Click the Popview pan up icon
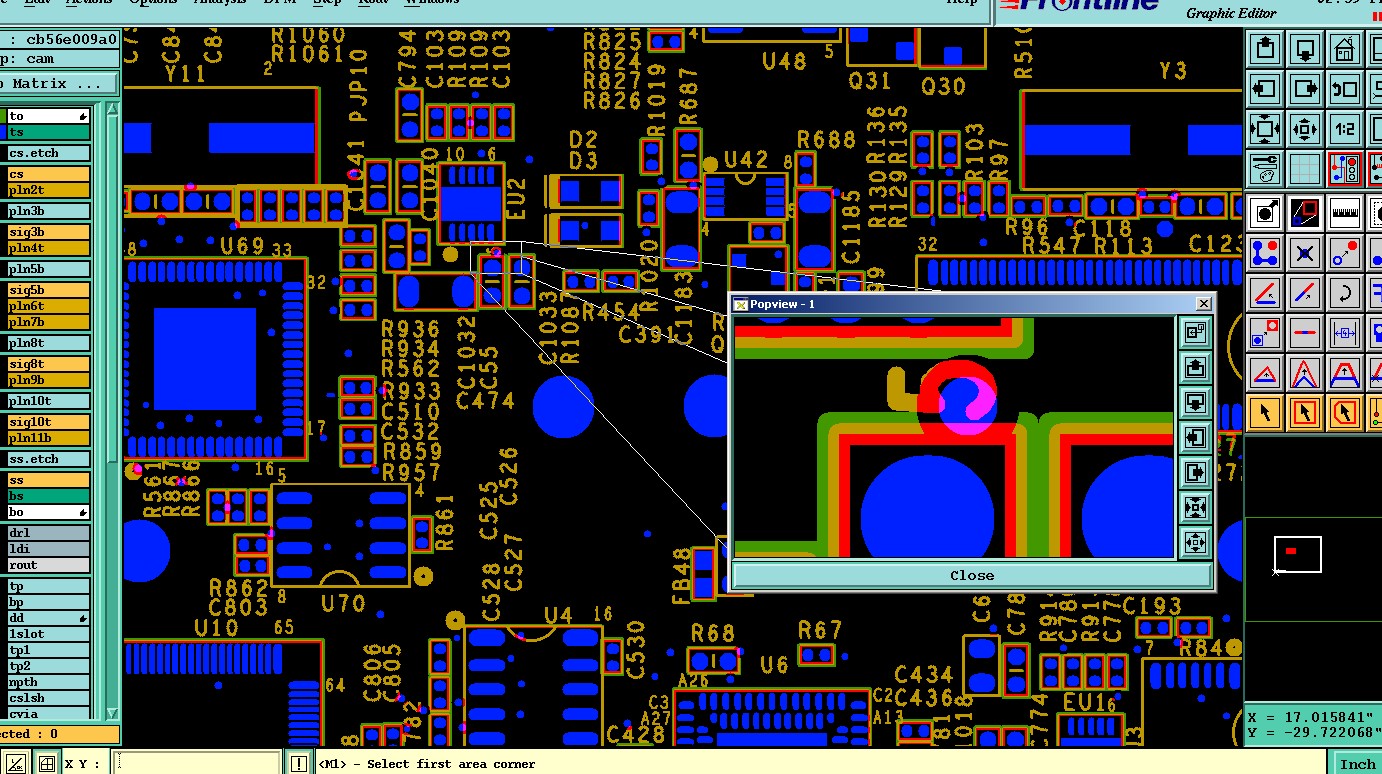The image size is (1382, 774). click(x=1196, y=368)
